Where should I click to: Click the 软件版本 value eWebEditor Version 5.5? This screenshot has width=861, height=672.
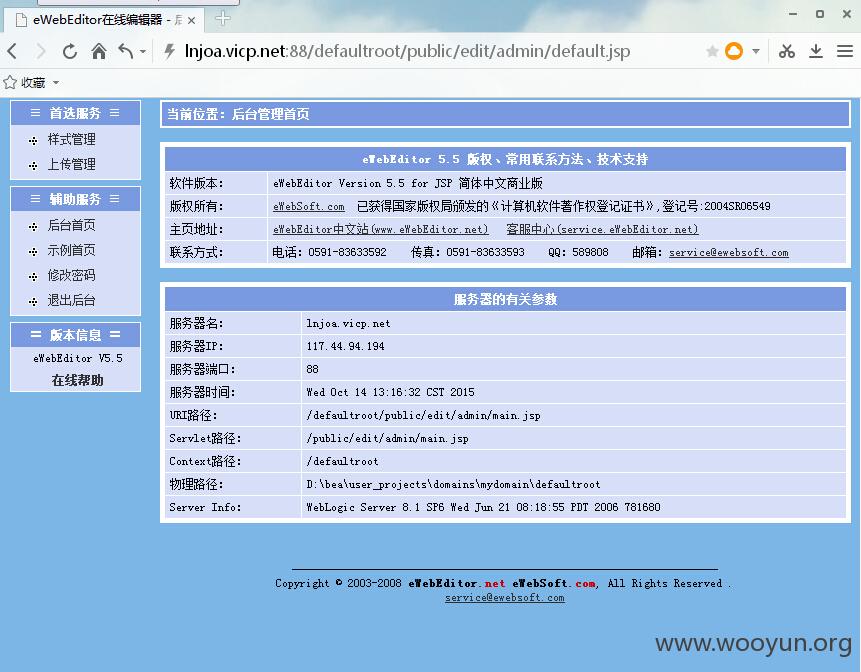(x=407, y=183)
